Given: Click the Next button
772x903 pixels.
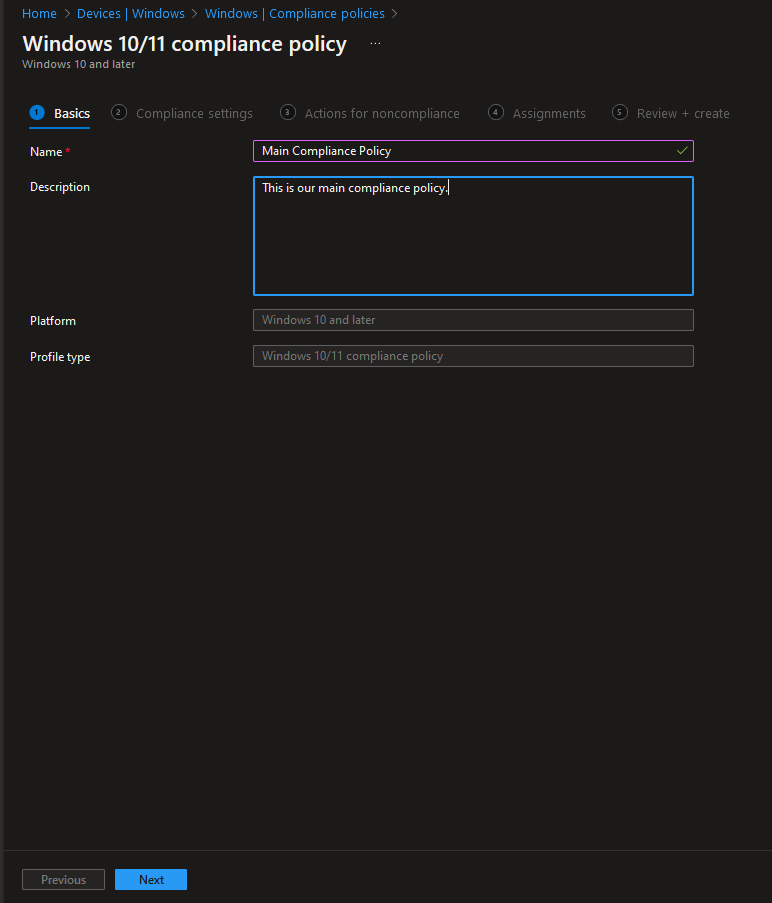Looking at the screenshot, I should click(151, 879).
